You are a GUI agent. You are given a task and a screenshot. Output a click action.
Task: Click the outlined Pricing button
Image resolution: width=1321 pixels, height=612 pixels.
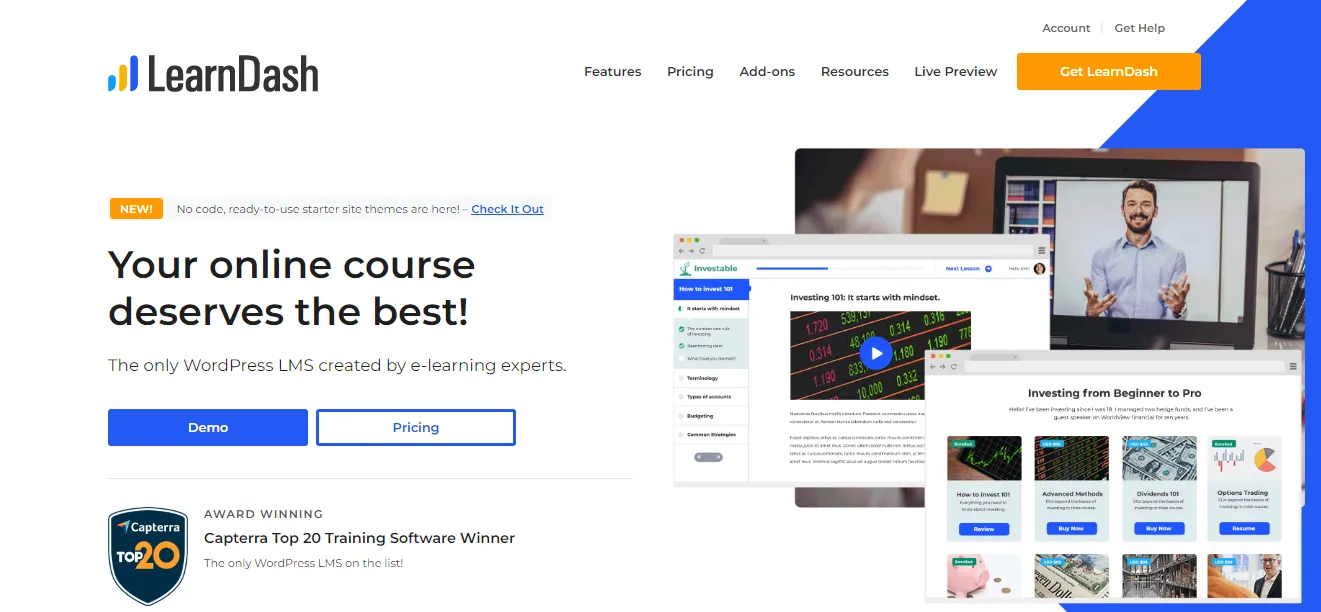416,427
